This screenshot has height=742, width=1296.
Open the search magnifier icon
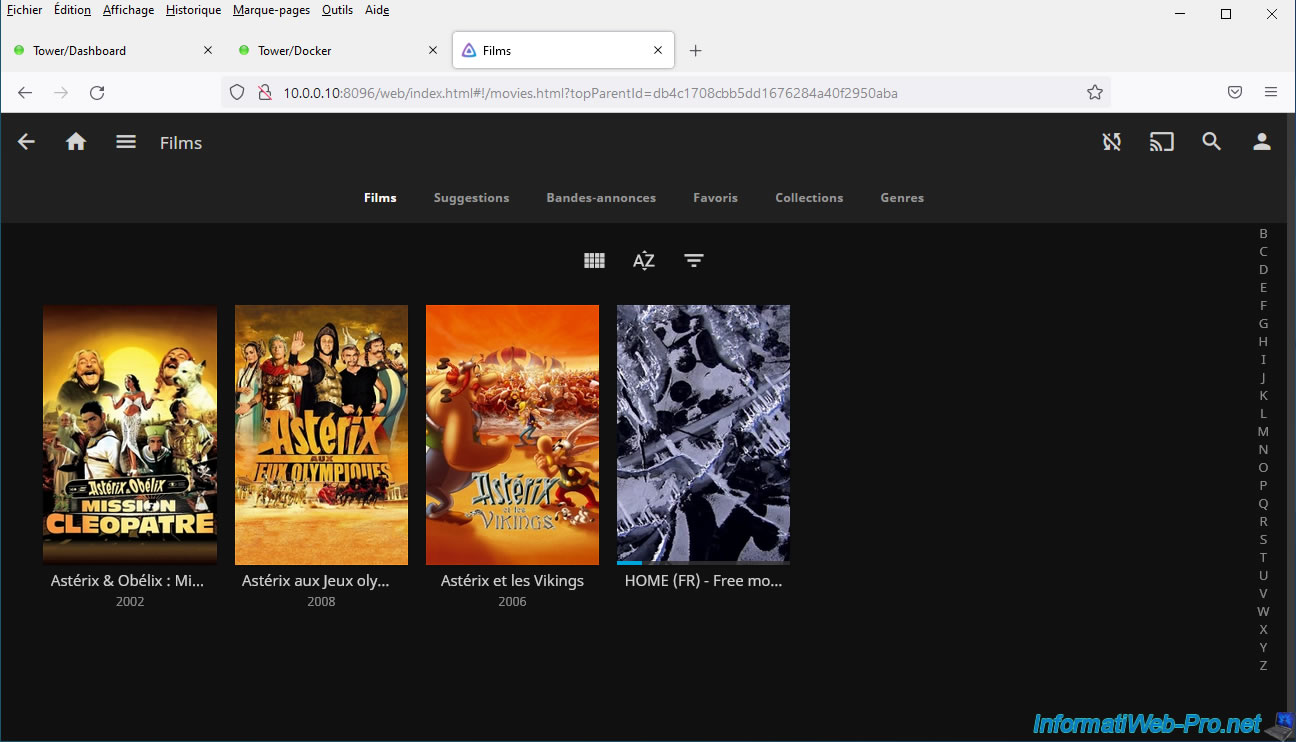click(x=1211, y=142)
